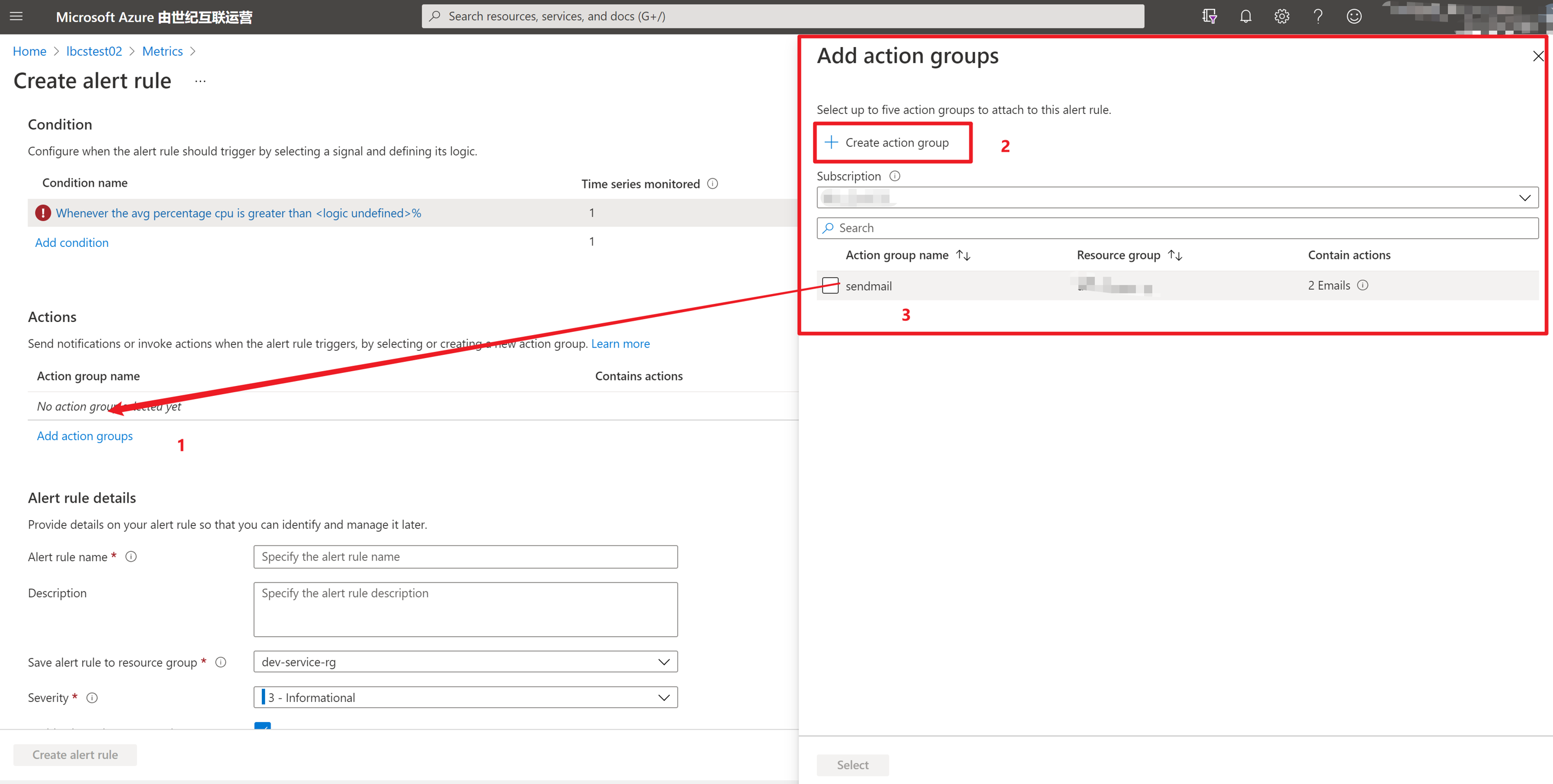
Task: Click the Add action groups link
Action: point(84,436)
